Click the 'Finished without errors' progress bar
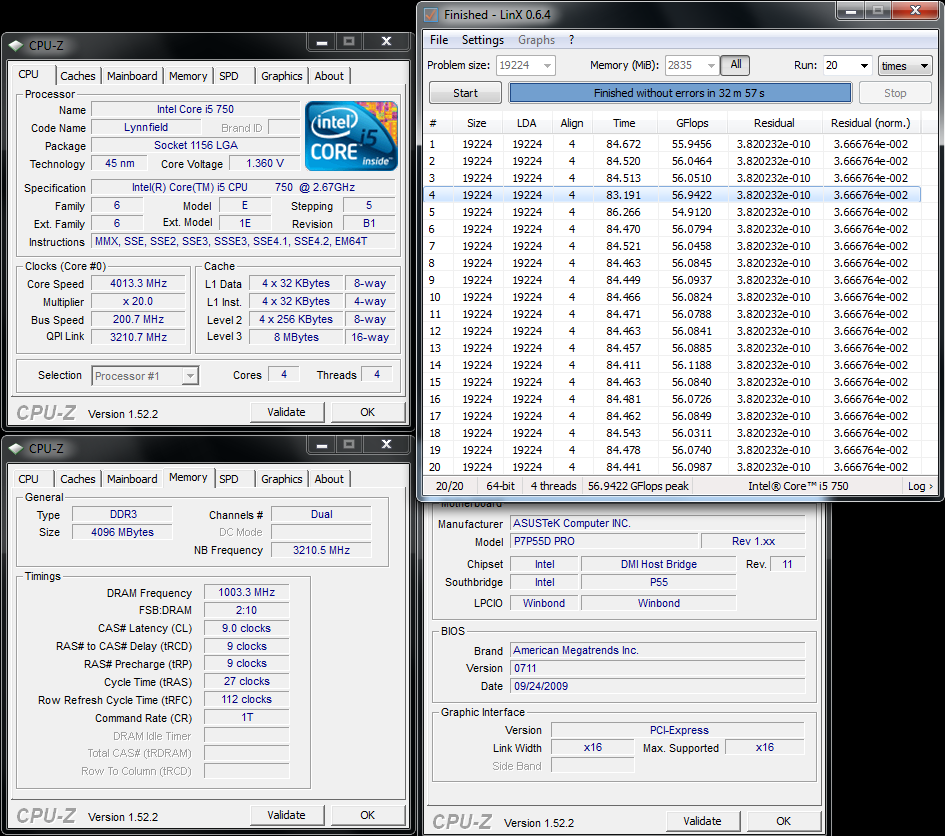Viewport: 945px width, 836px height. (680, 93)
